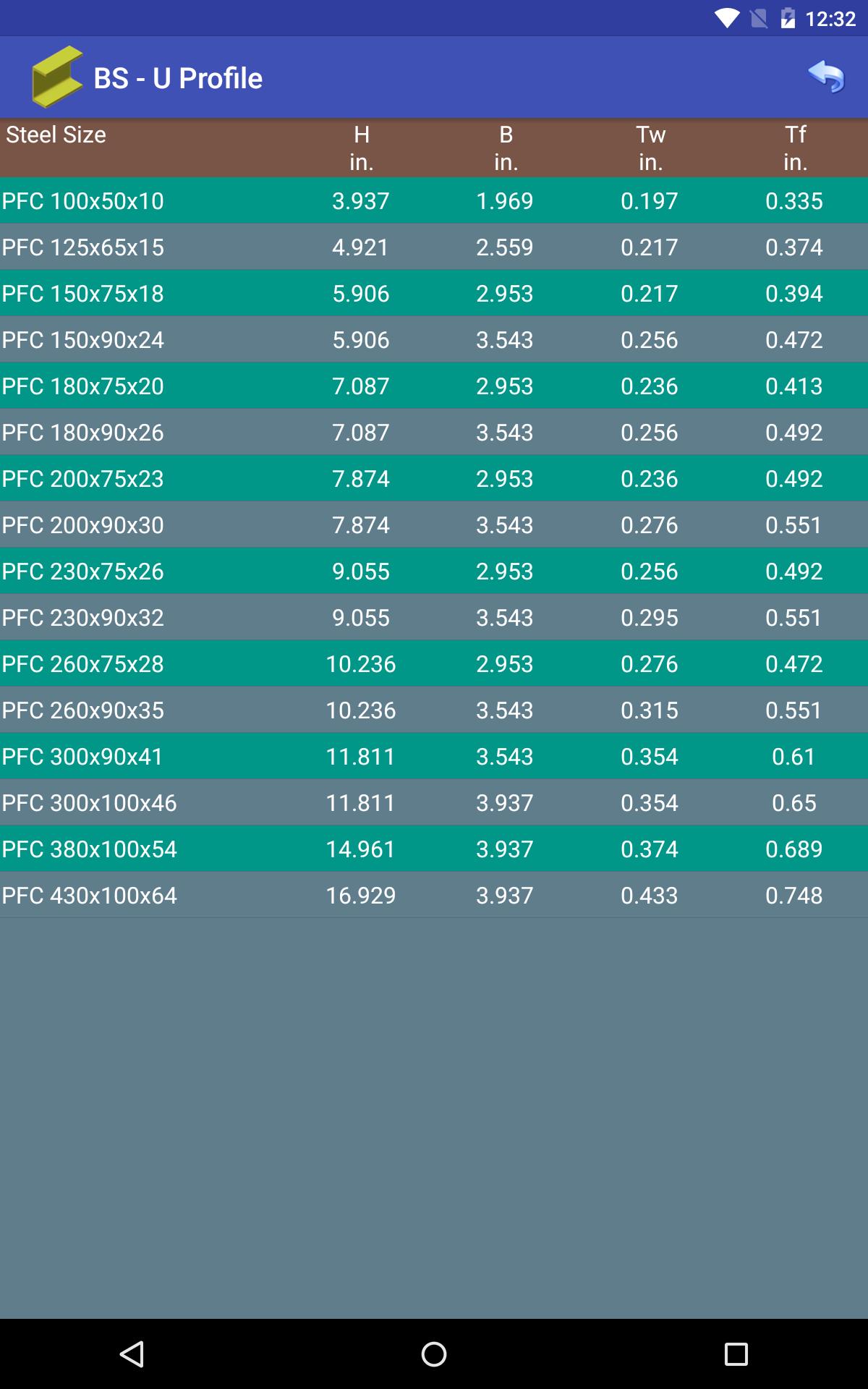
Task: Tap Tw value 0.374 of PFC 380x100x54
Action: click(x=650, y=849)
